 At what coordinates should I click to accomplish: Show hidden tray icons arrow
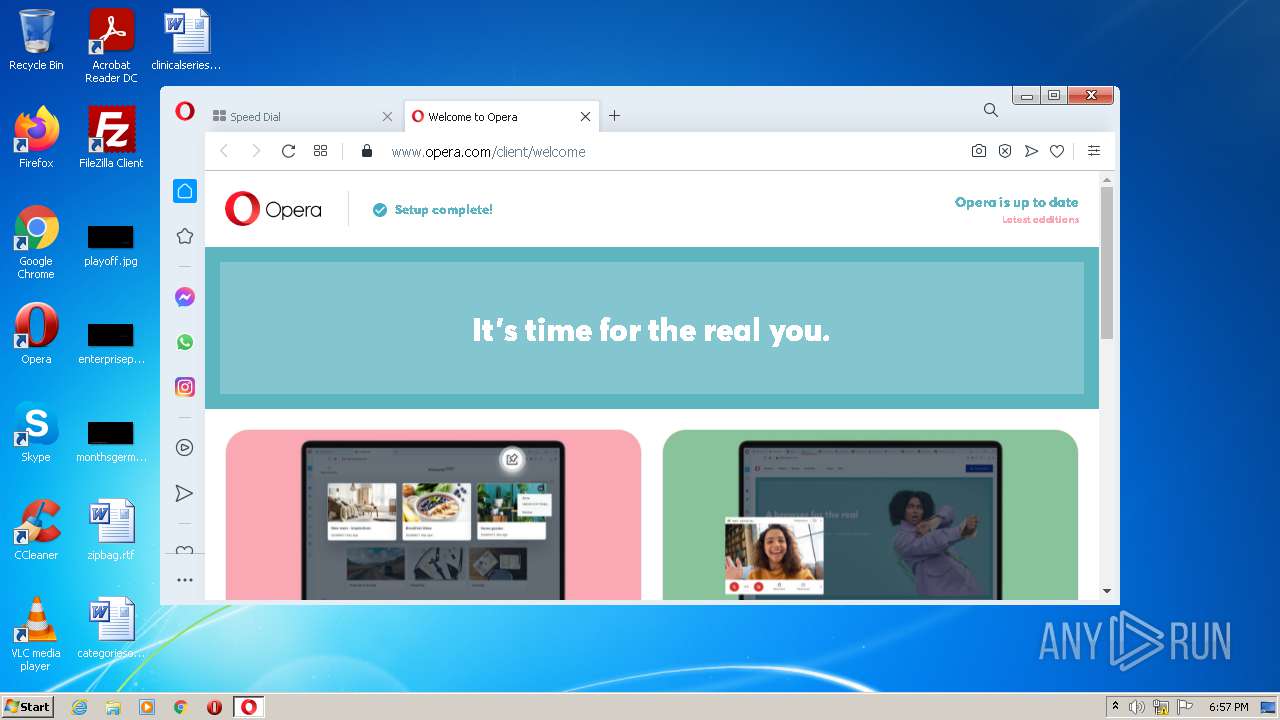pyautogui.click(x=1114, y=707)
